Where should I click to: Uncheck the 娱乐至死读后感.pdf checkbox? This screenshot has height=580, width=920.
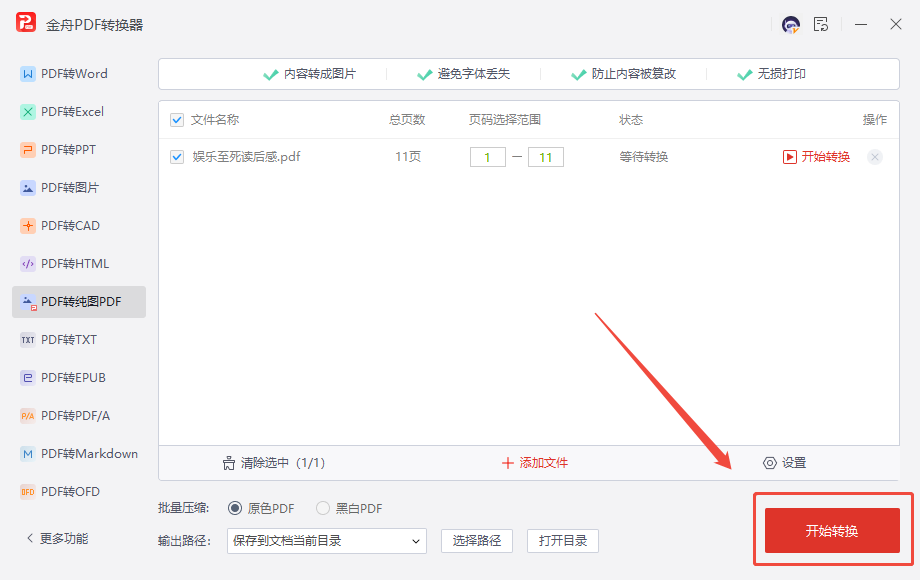pos(177,157)
